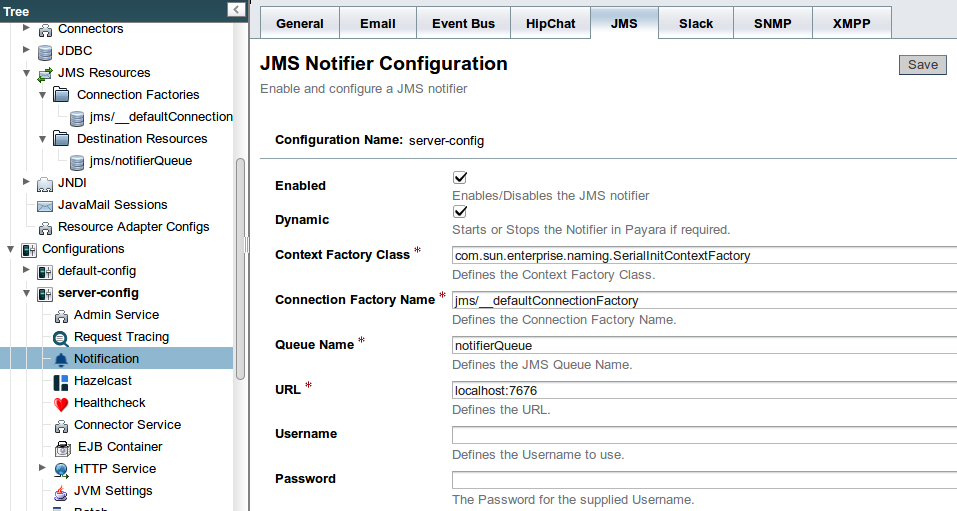This screenshot has height=511, width=957.
Task: Open the JVM Settings tree link
Action: (x=113, y=490)
